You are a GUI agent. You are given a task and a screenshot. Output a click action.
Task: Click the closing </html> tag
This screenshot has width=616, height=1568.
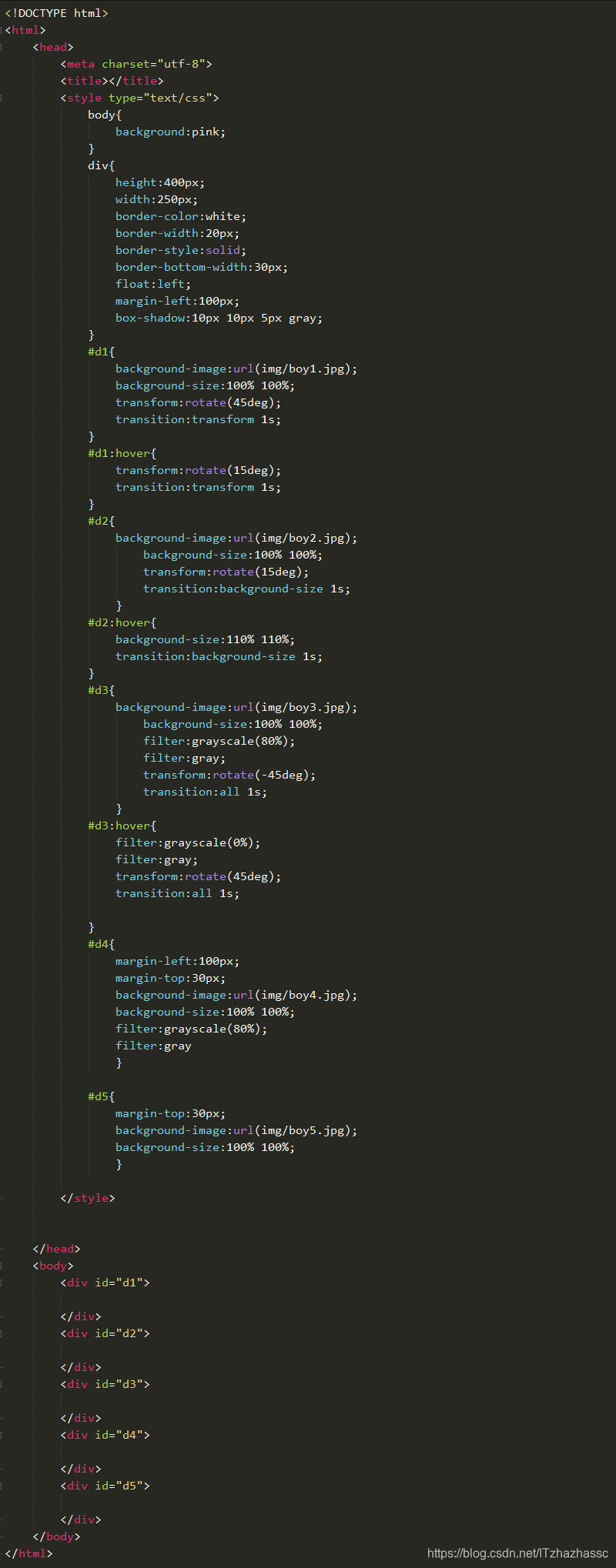(28, 1553)
